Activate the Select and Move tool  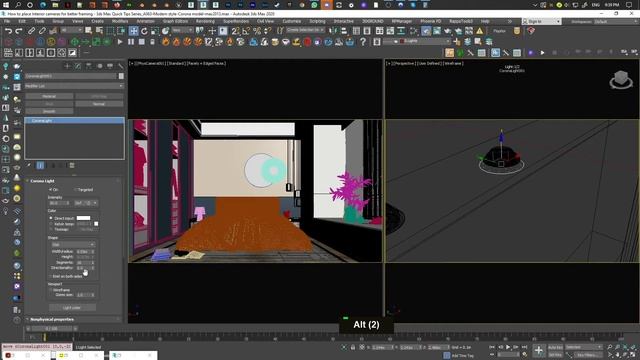tap(133, 31)
